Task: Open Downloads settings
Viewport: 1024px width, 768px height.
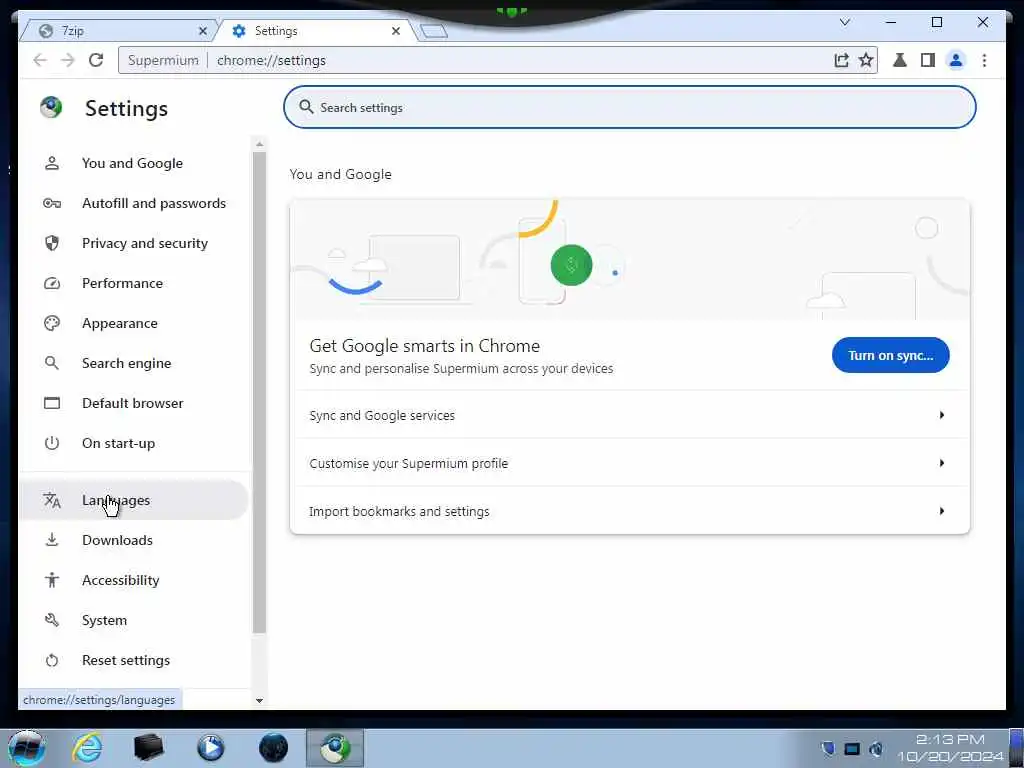Action: click(134, 540)
